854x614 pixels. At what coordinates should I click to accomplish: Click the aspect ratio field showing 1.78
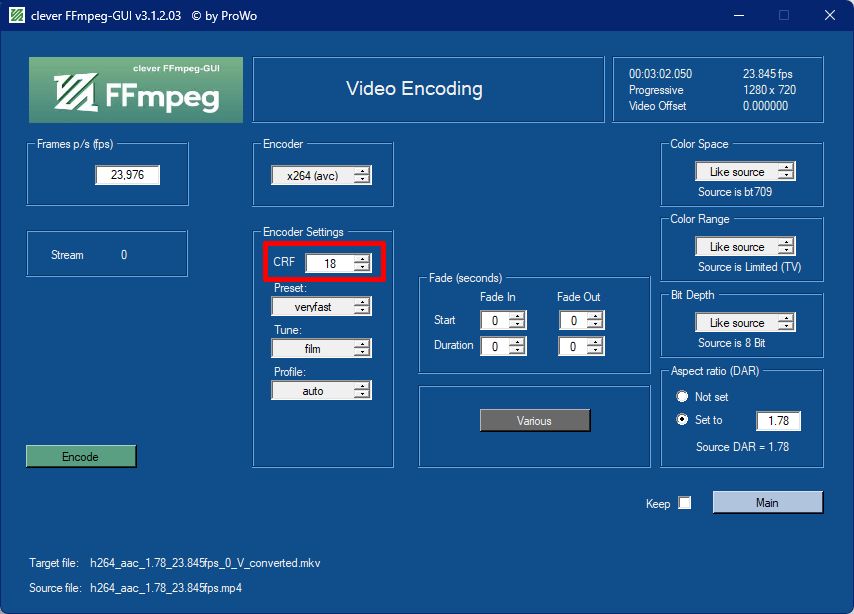tap(779, 421)
